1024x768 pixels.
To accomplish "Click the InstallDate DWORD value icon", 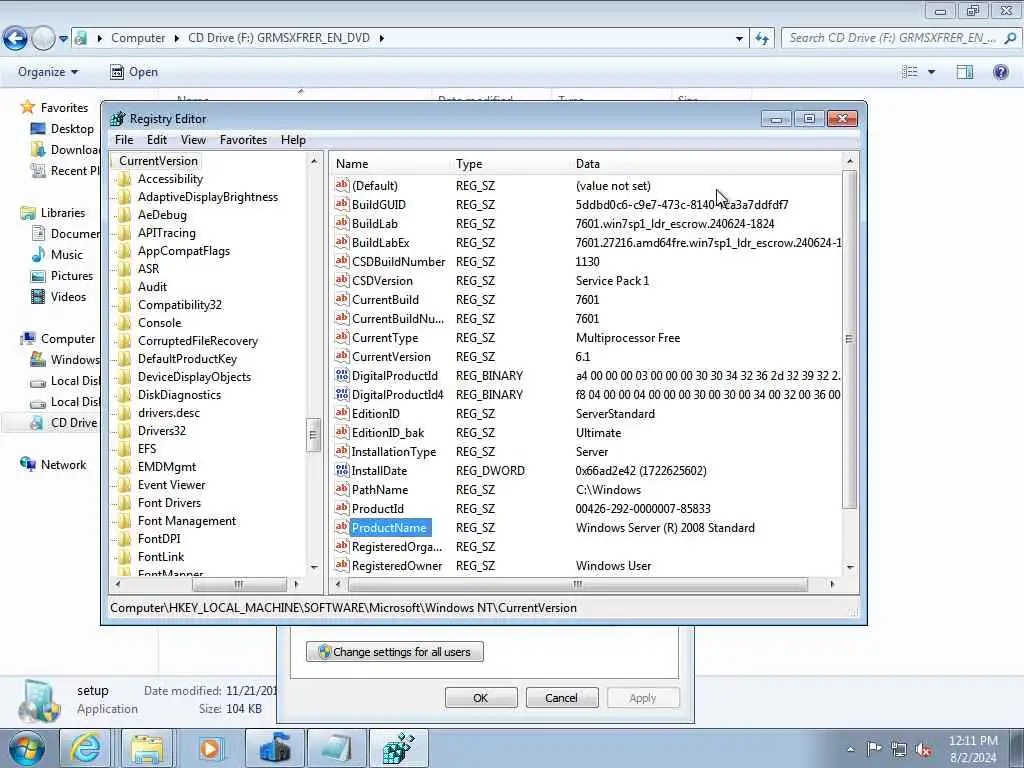I will click(342, 470).
